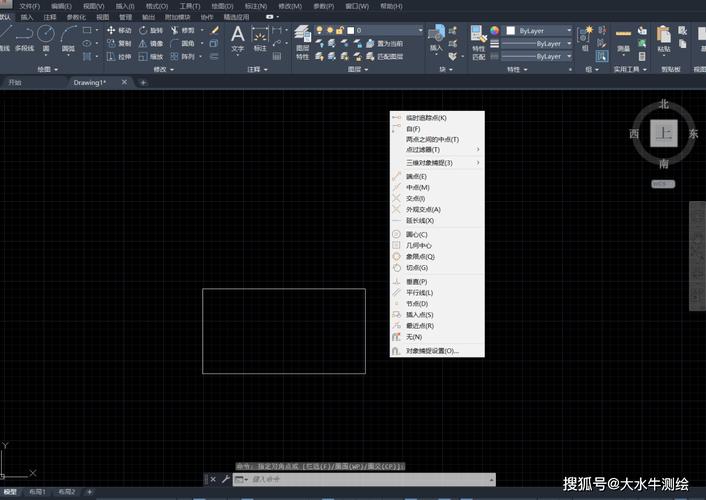Click the 修剪 trim tool
Viewport: 706px width, 500px height.
[183, 30]
